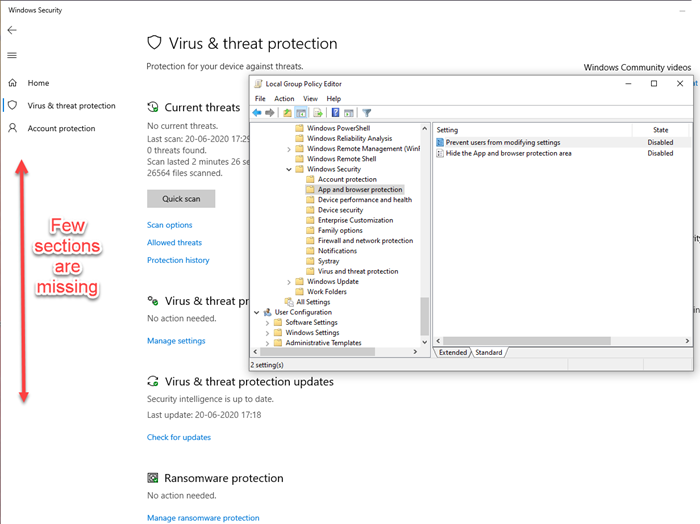This screenshot has height=524, width=700.
Task: Click the Forward arrow in Group Policy toolbar
Action: [270, 112]
